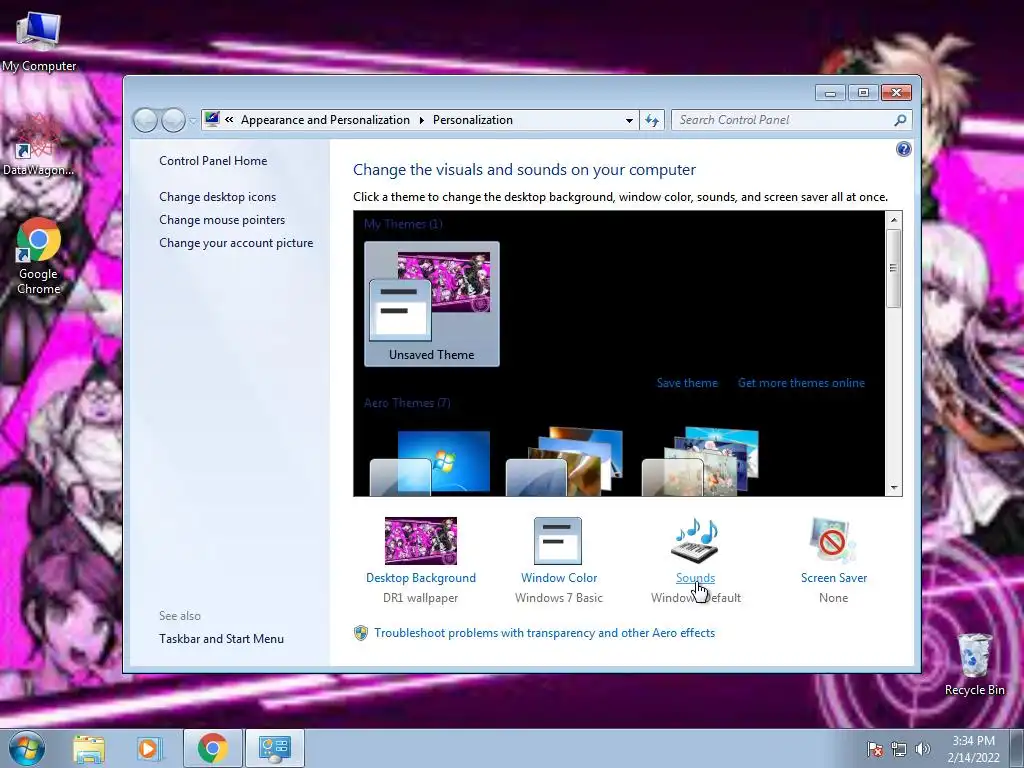The height and width of the screenshot is (768, 1024).
Task: Click the Appearance and Personalization breadcrumb
Action: [325, 120]
